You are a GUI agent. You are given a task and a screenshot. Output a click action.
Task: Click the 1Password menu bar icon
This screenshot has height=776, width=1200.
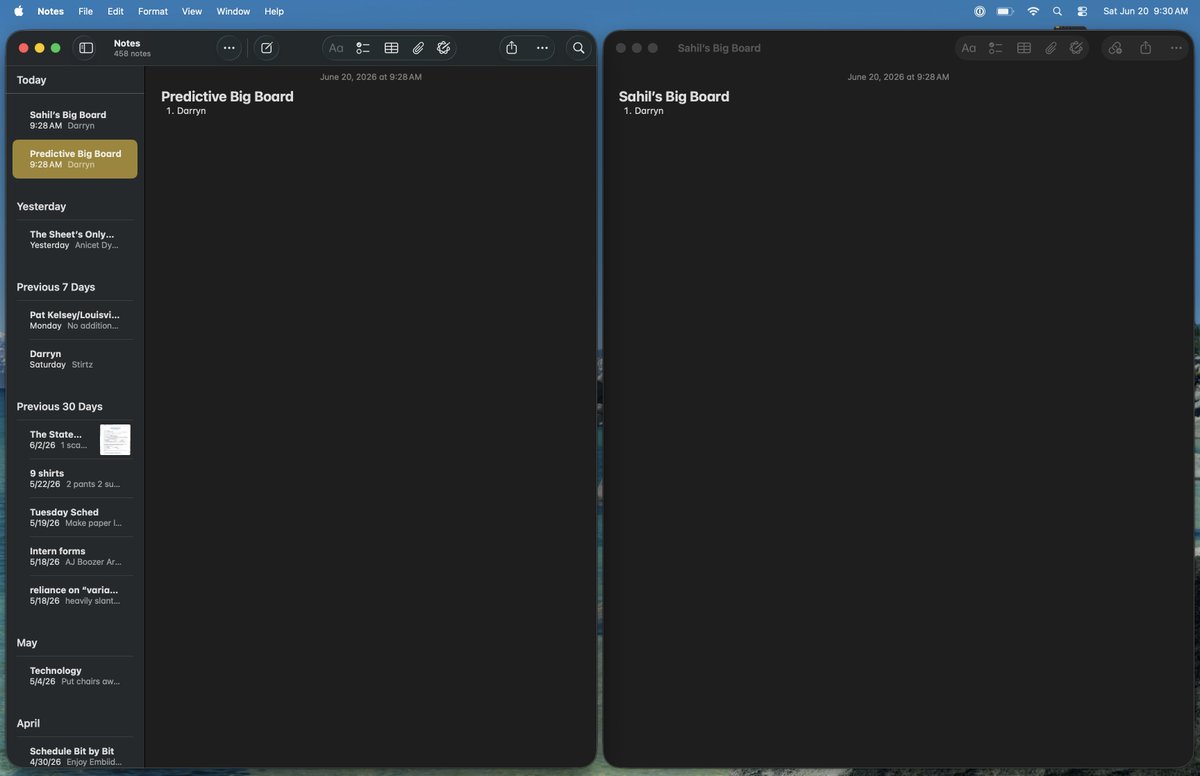[979, 11]
